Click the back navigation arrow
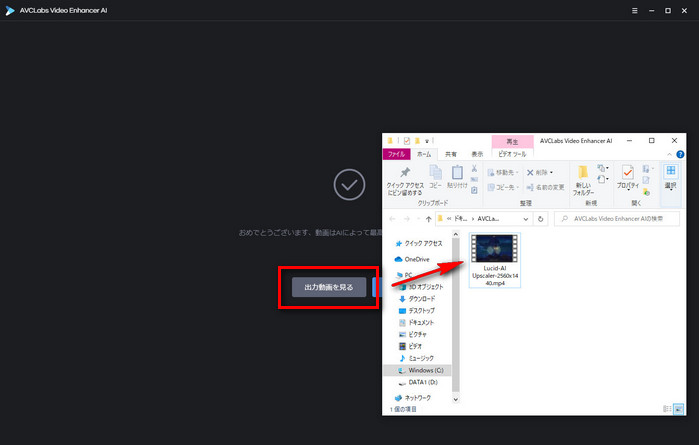The image size is (699, 445). pyautogui.click(x=392, y=219)
